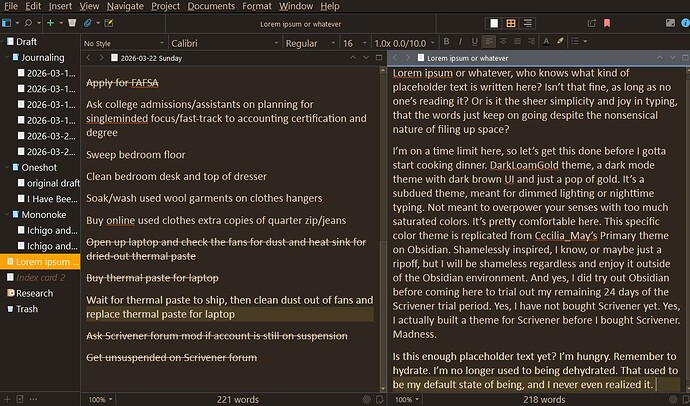The height and width of the screenshot is (406, 690).
Task: Move item to trash via toolbar icon
Action: [x=72, y=23]
